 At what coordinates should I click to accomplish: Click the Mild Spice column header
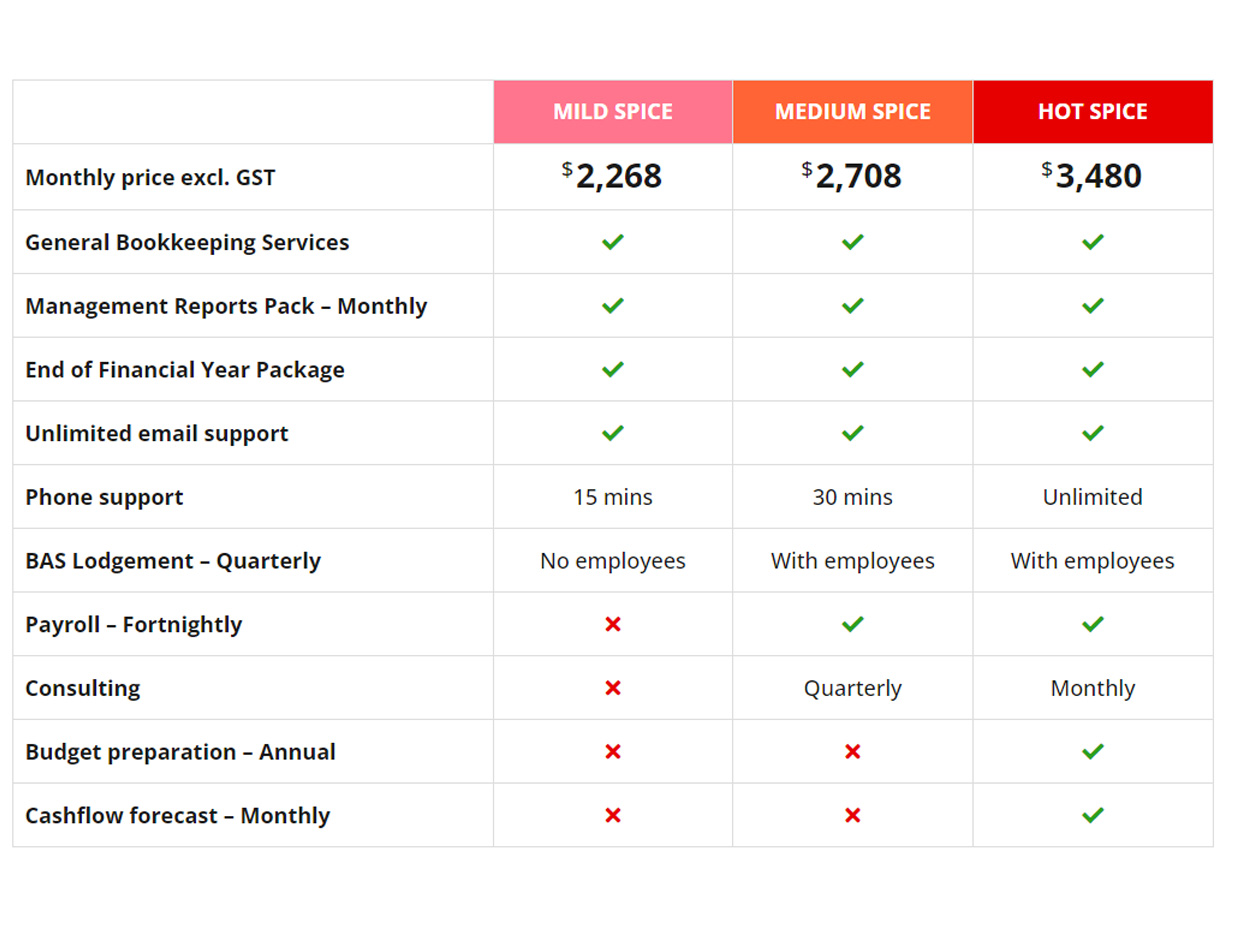tap(613, 112)
